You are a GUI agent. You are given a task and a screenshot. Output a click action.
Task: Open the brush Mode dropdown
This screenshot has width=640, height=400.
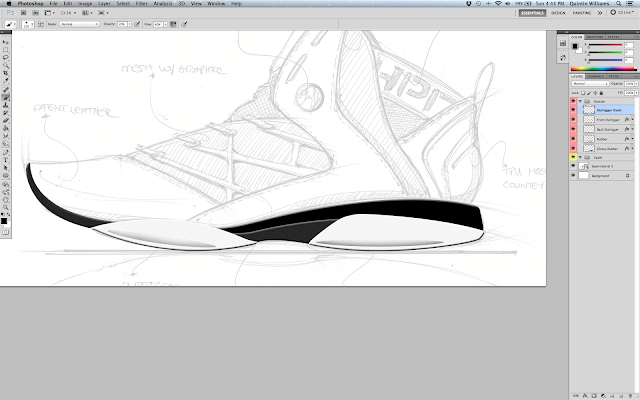(x=80, y=24)
